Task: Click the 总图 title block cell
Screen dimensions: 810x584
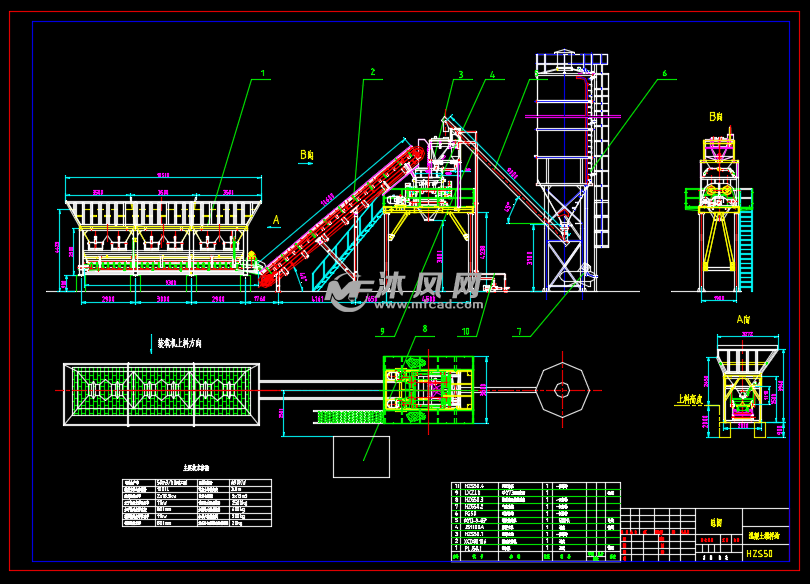Action: [719, 523]
